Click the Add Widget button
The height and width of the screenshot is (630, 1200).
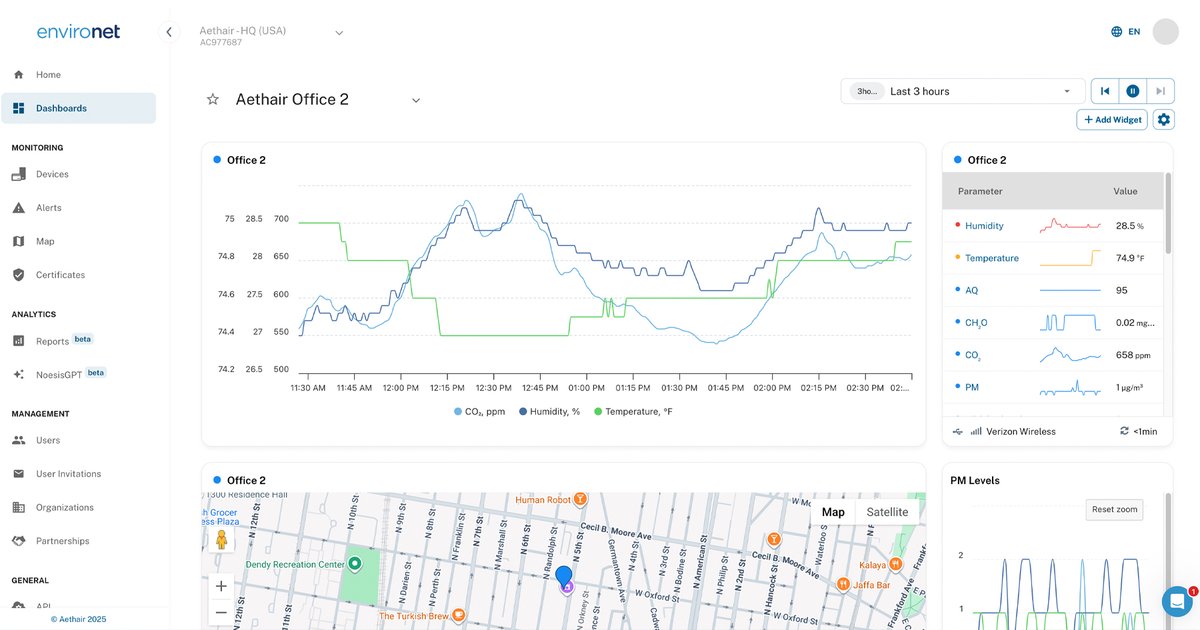click(1112, 120)
